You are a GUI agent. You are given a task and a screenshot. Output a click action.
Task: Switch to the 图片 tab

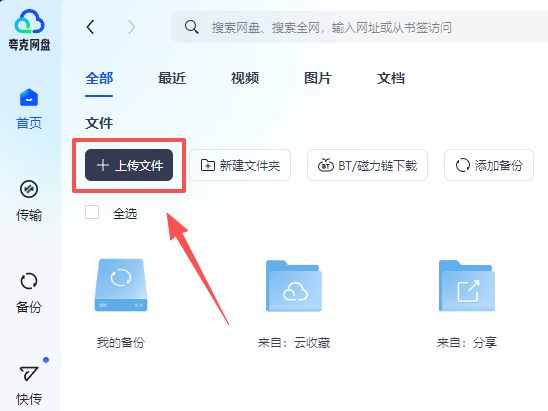tap(318, 78)
